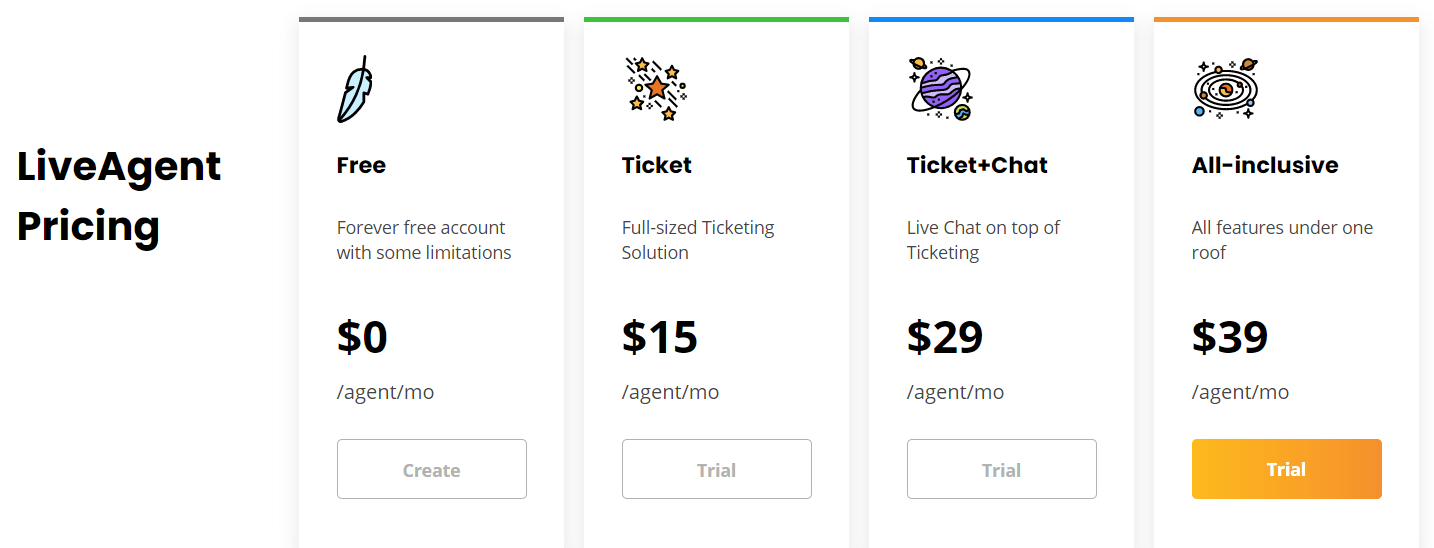Click 'Full-sized Ticketing Solution' description
This screenshot has height=548, width=1434.
tap(698, 240)
